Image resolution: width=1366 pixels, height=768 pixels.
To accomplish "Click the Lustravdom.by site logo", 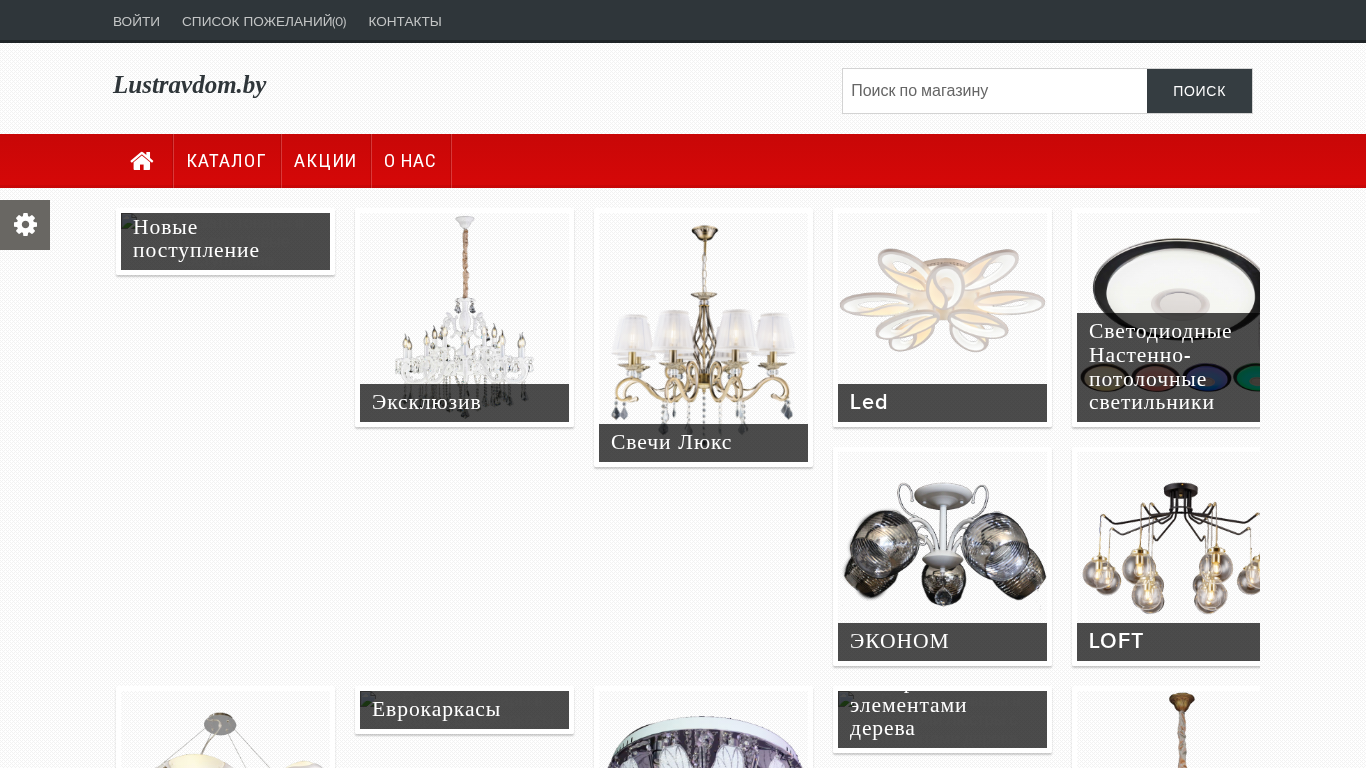I will point(189,85).
